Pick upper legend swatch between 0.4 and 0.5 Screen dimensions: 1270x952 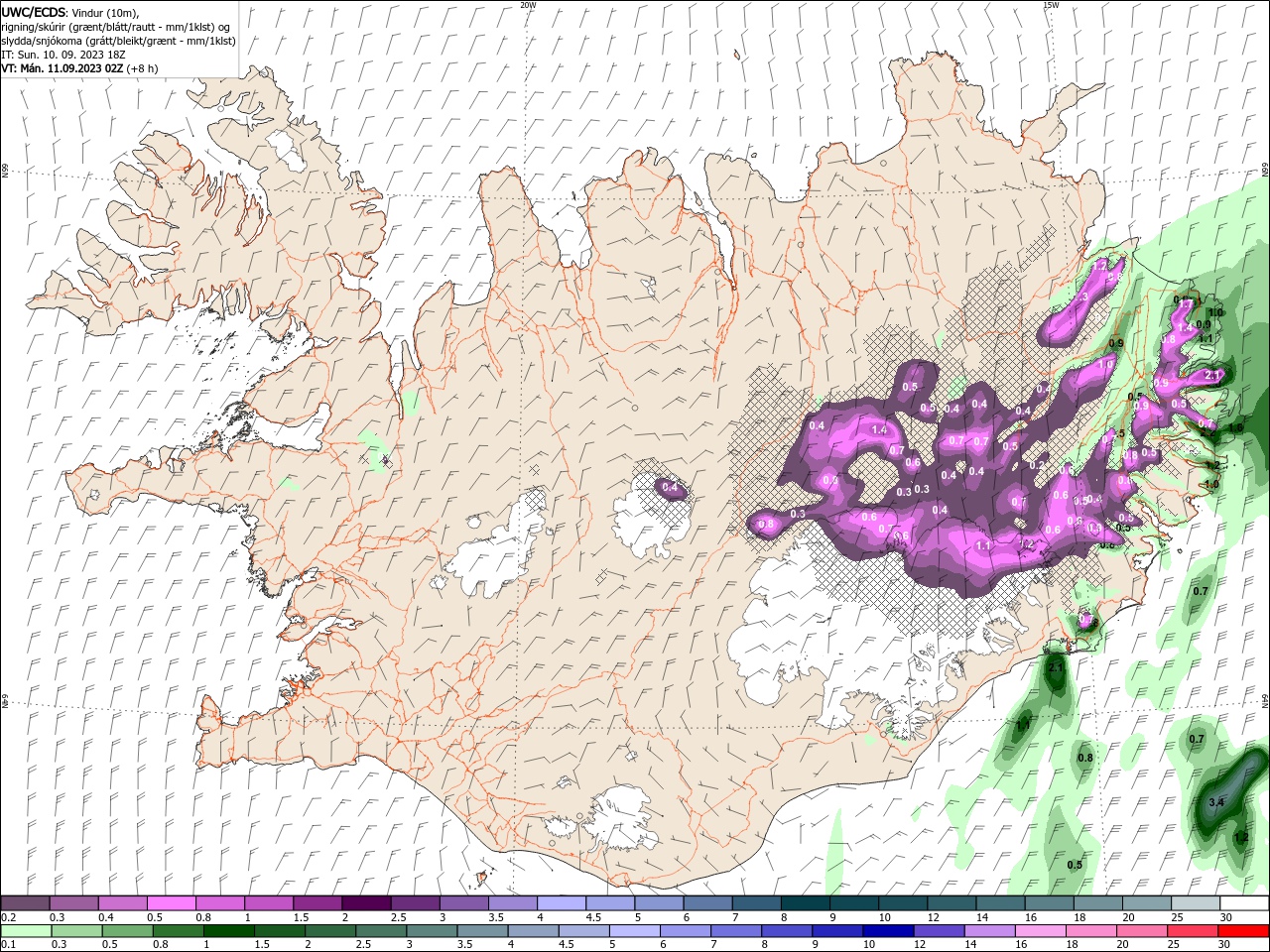123,903
